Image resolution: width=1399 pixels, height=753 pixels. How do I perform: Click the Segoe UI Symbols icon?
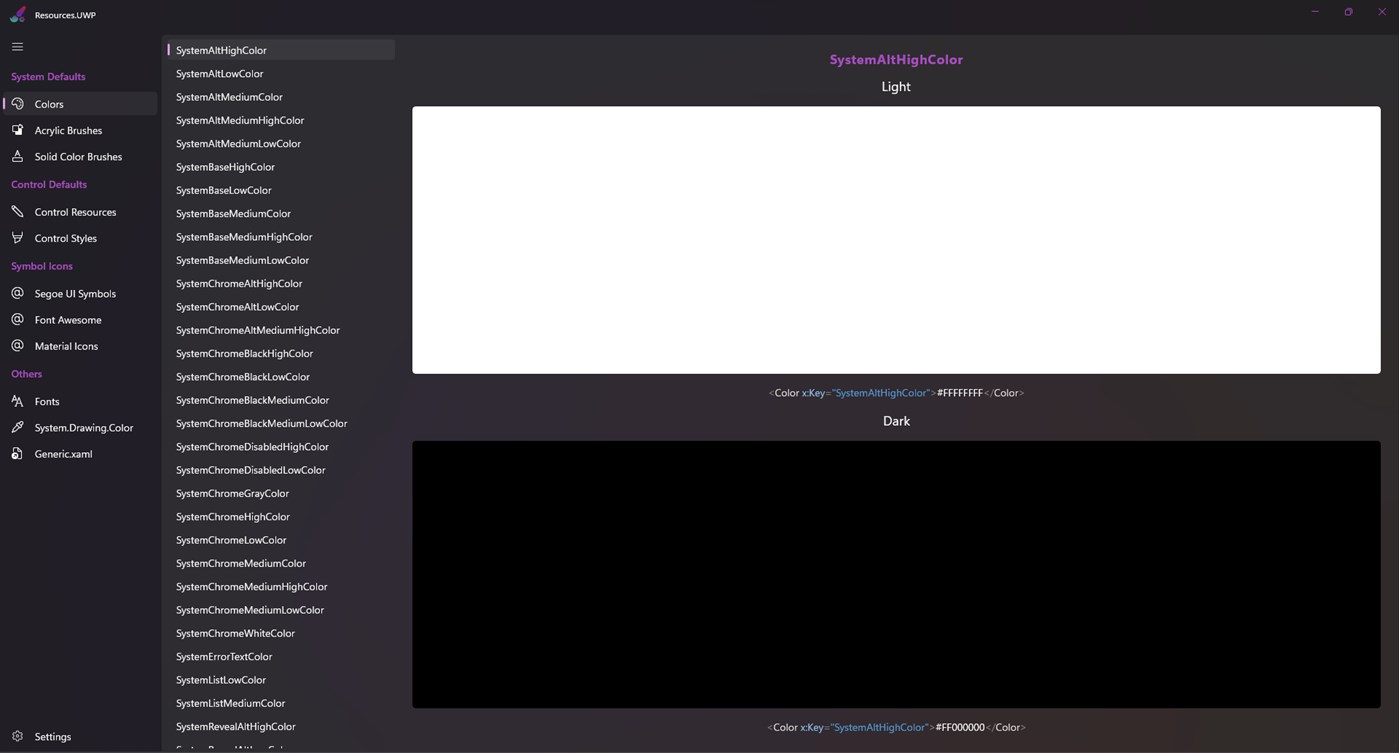click(17, 293)
